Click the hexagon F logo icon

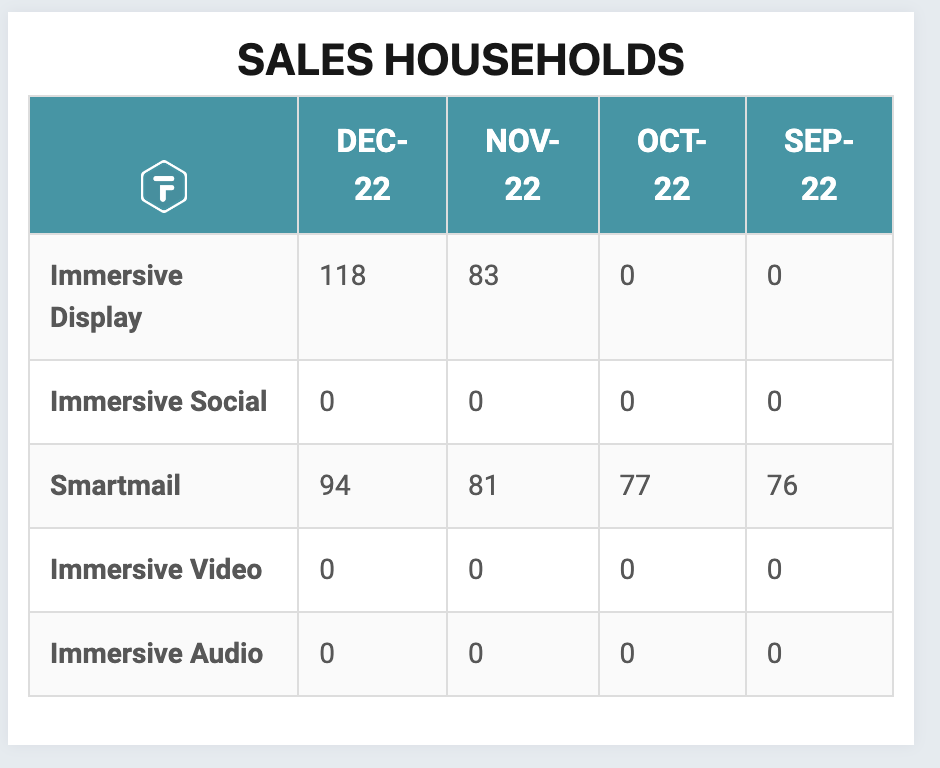pyautogui.click(x=164, y=187)
